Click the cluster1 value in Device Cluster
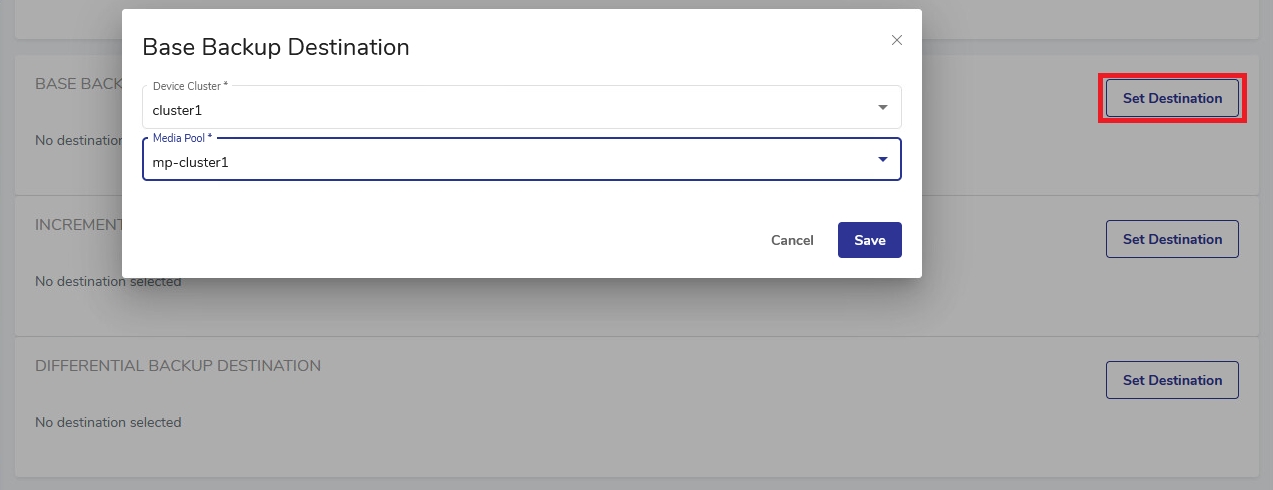Screen dimensions: 1273x490 coord(177,110)
